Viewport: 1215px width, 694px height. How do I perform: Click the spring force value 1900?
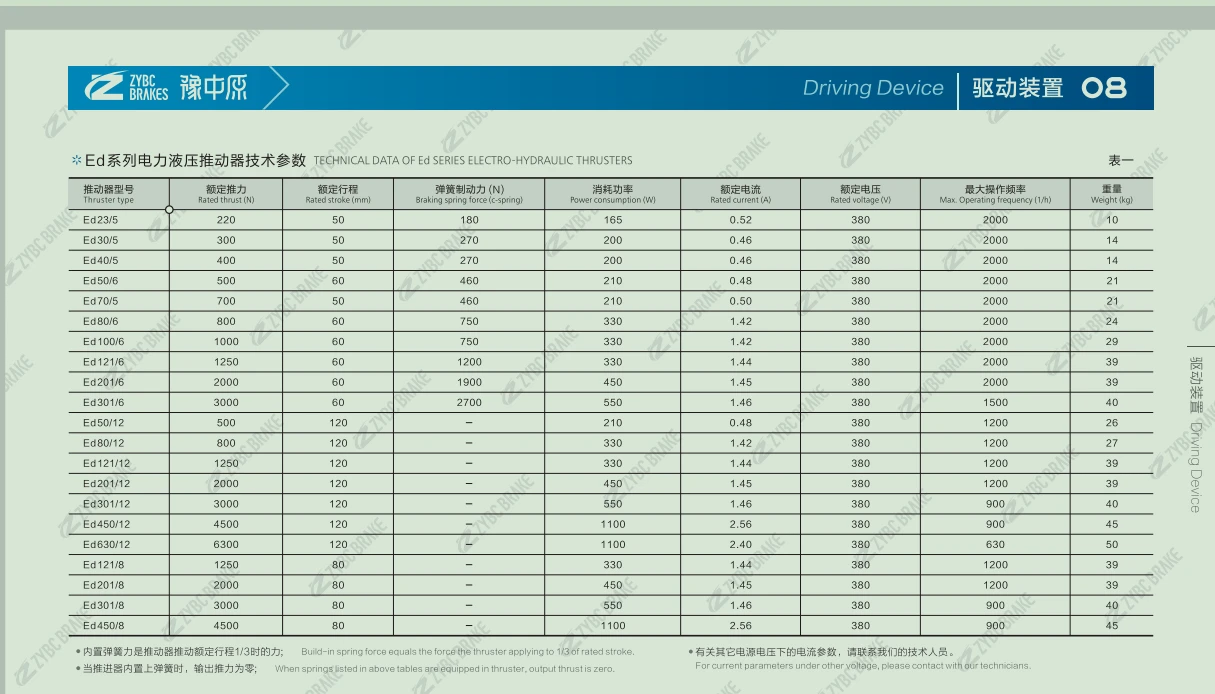(469, 382)
